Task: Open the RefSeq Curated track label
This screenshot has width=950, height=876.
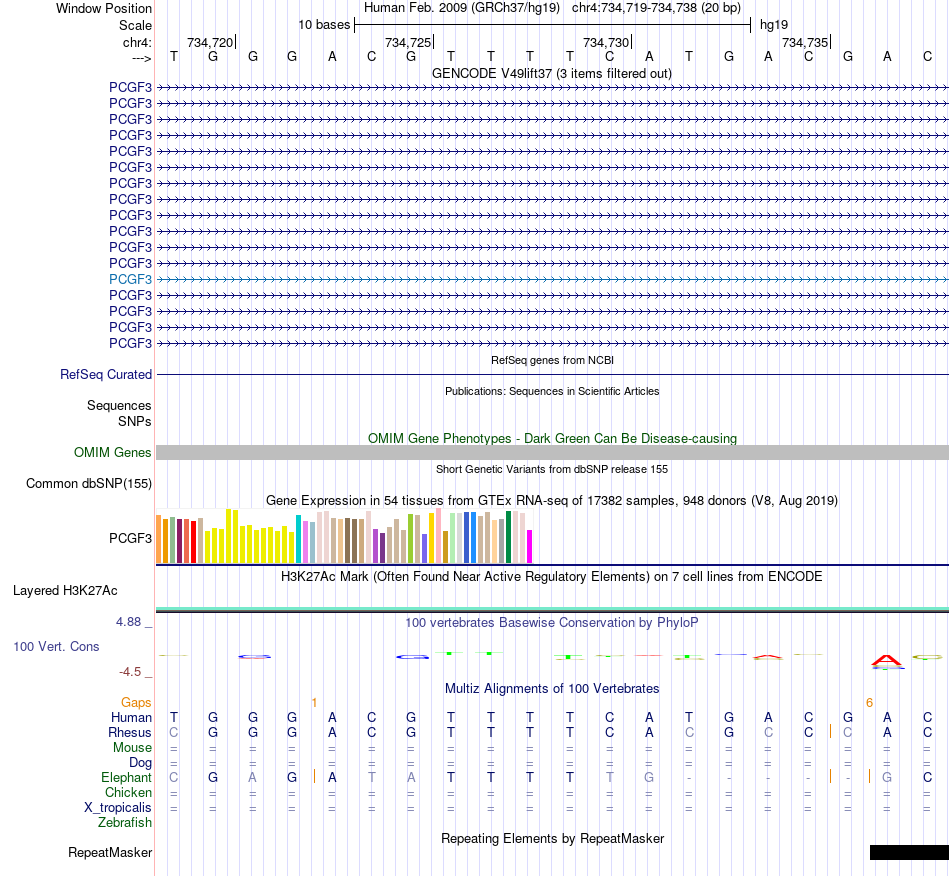Action: [106, 374]
